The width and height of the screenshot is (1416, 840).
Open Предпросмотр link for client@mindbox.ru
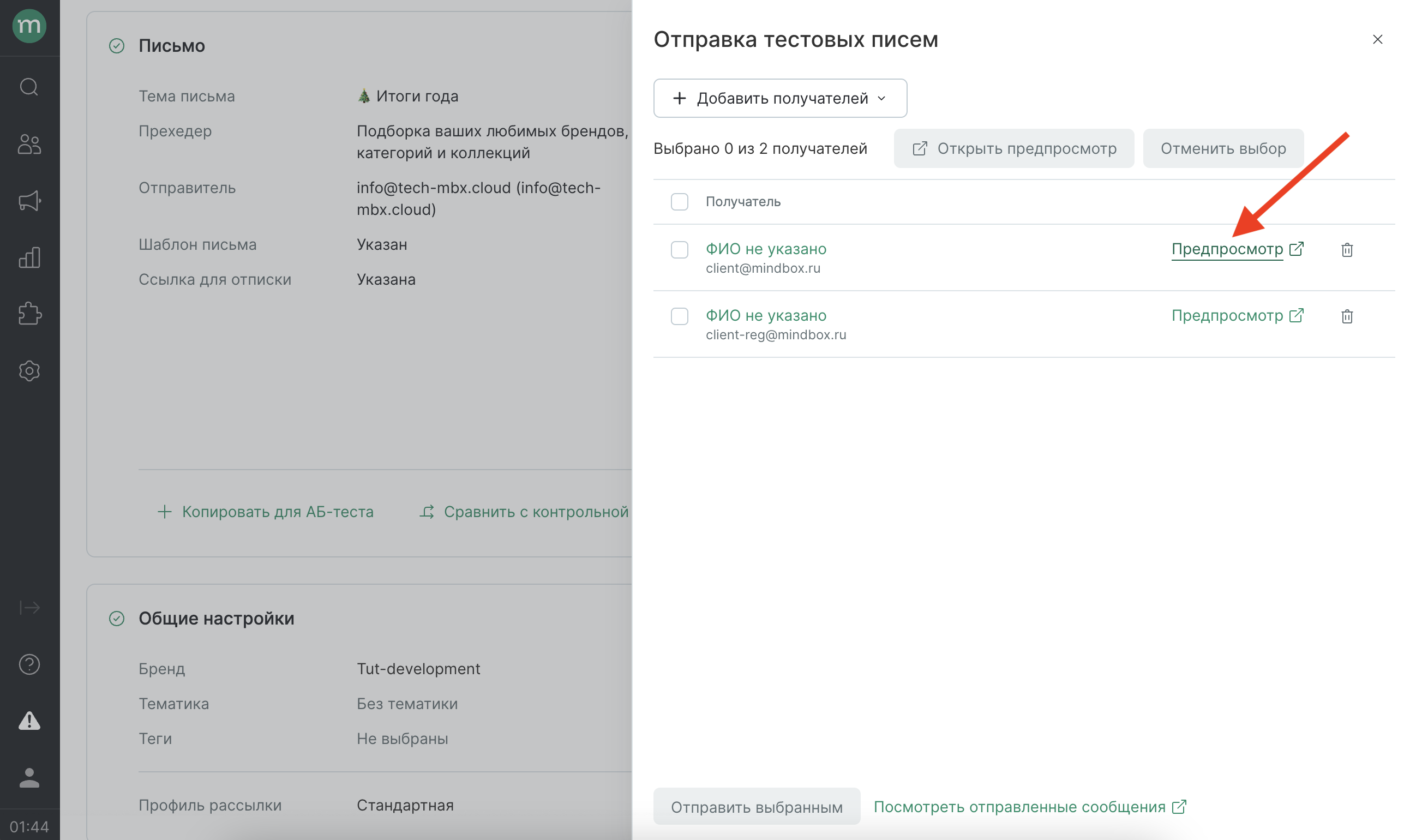tap(1237, 249)
